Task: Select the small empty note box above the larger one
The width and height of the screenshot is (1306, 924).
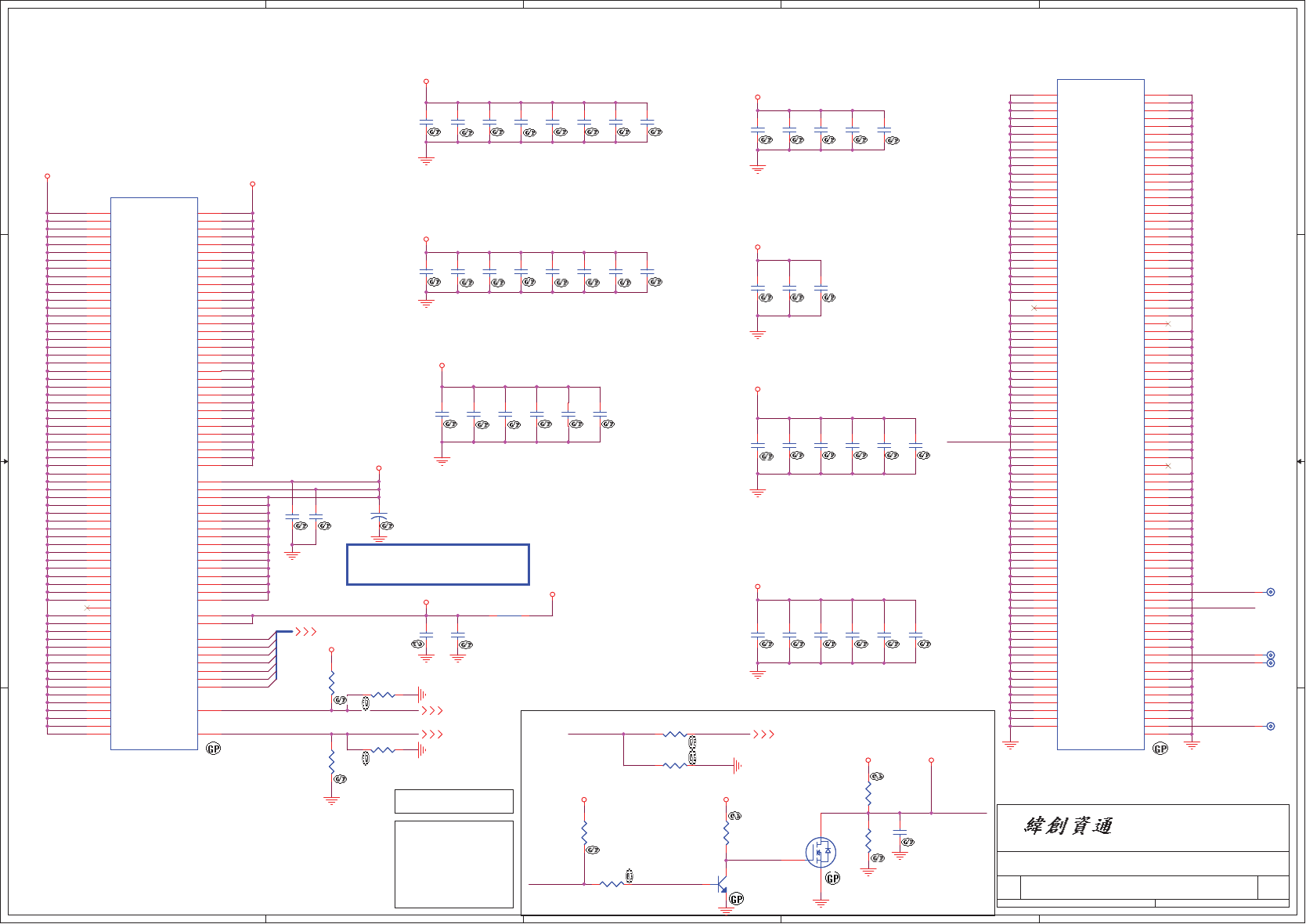Action: point(454,801)
